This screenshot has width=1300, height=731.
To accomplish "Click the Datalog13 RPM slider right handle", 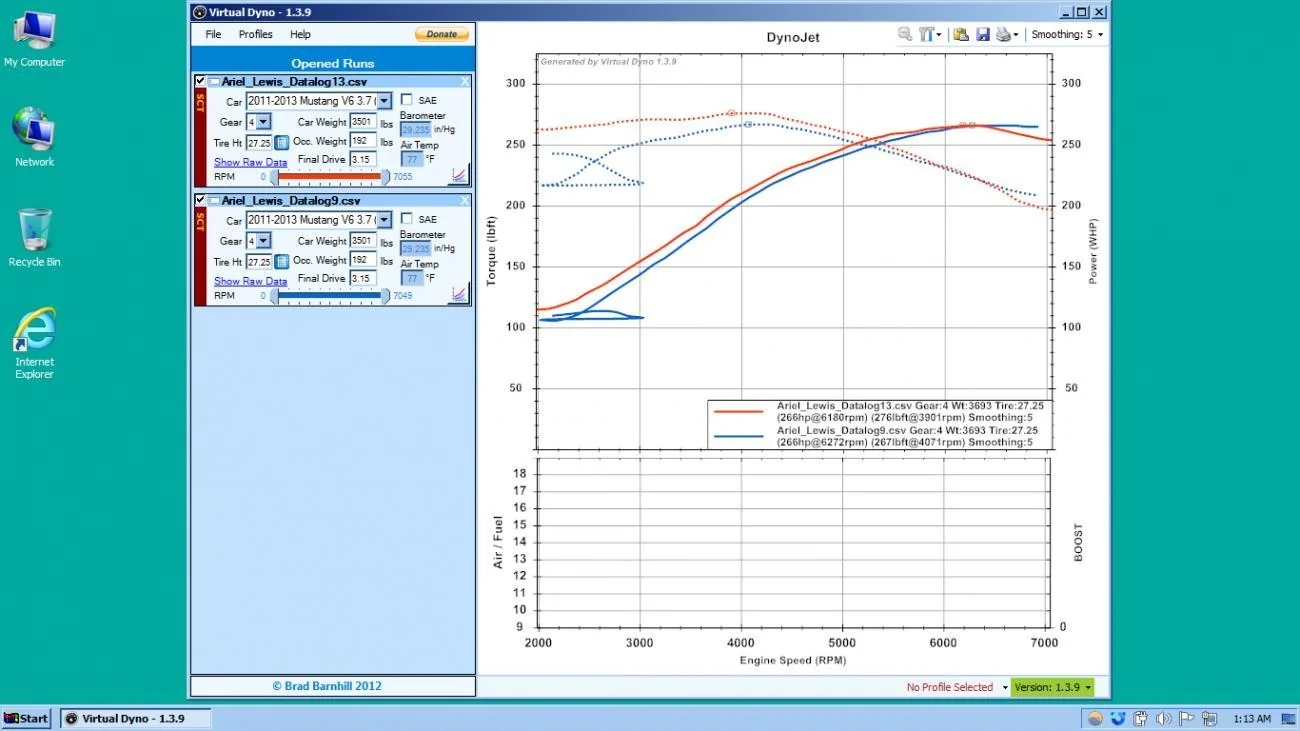I will pyautogui.click(x=386, y=177).
